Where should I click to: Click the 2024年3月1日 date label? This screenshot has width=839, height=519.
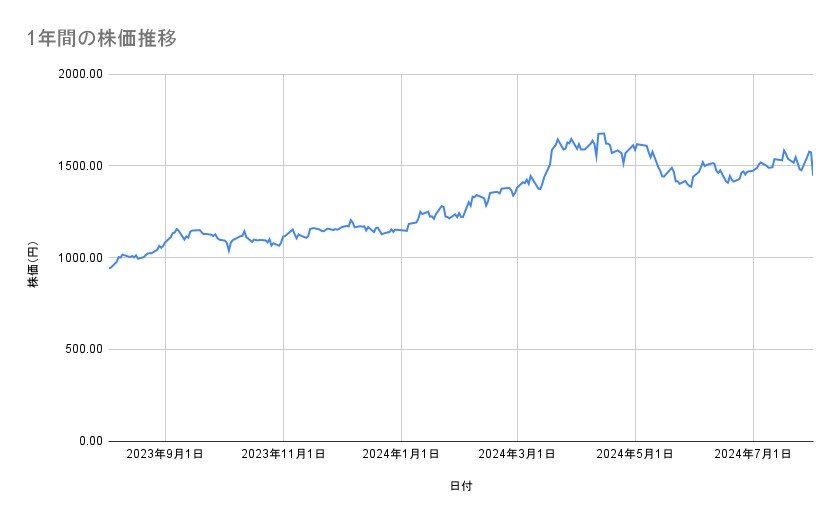(518, 454)
